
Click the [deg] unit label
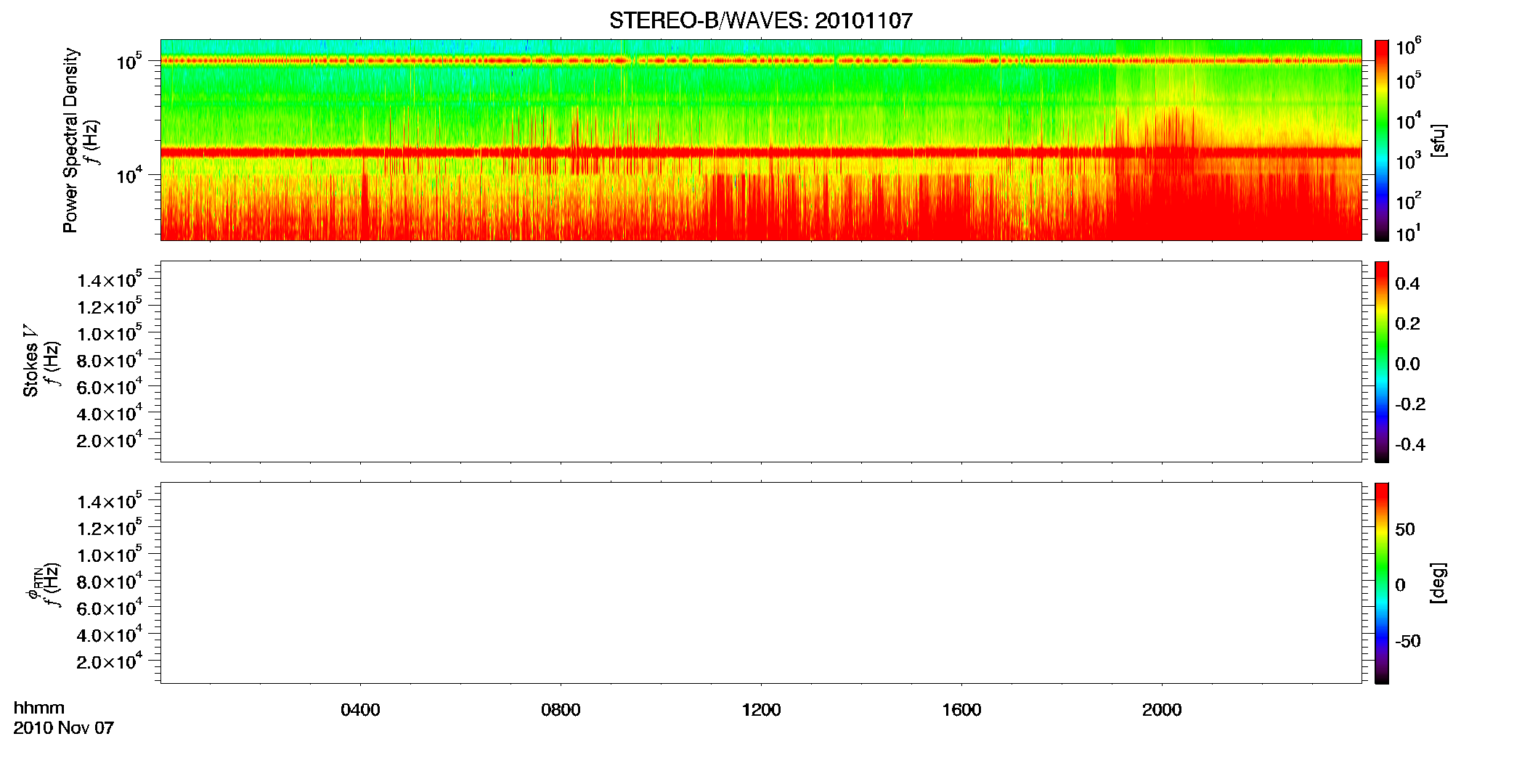1438,583
